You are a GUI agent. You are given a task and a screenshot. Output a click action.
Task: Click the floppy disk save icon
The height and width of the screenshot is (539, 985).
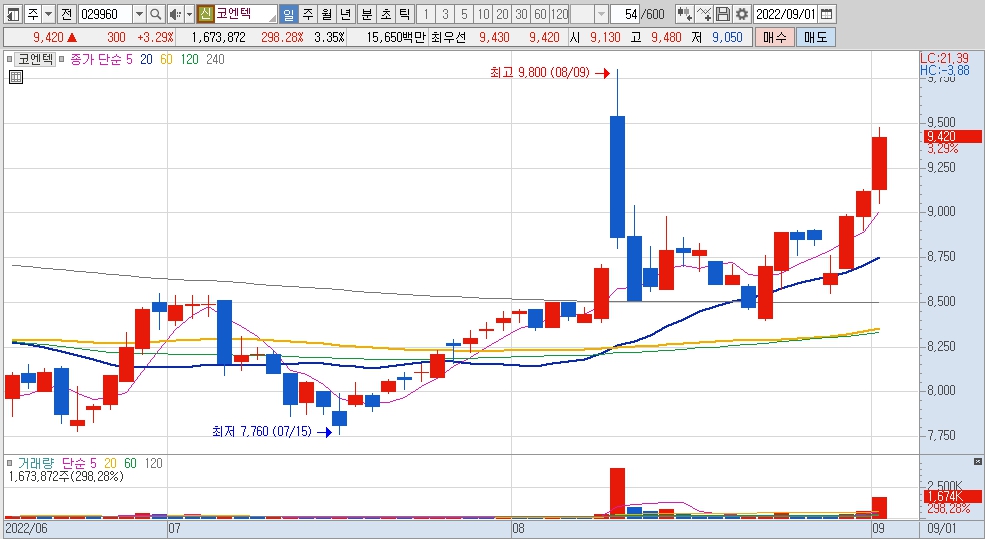coord(723,14)
